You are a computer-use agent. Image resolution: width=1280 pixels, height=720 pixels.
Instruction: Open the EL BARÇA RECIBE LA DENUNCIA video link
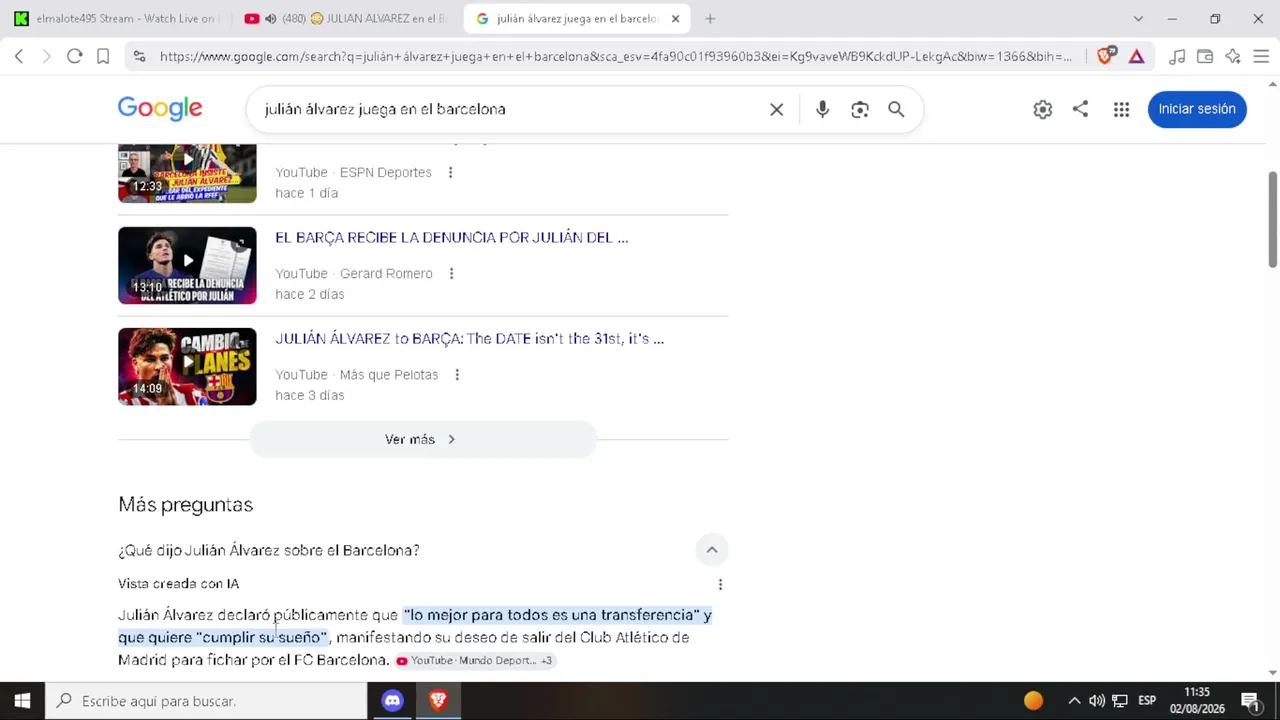click(x=452, y=238)
